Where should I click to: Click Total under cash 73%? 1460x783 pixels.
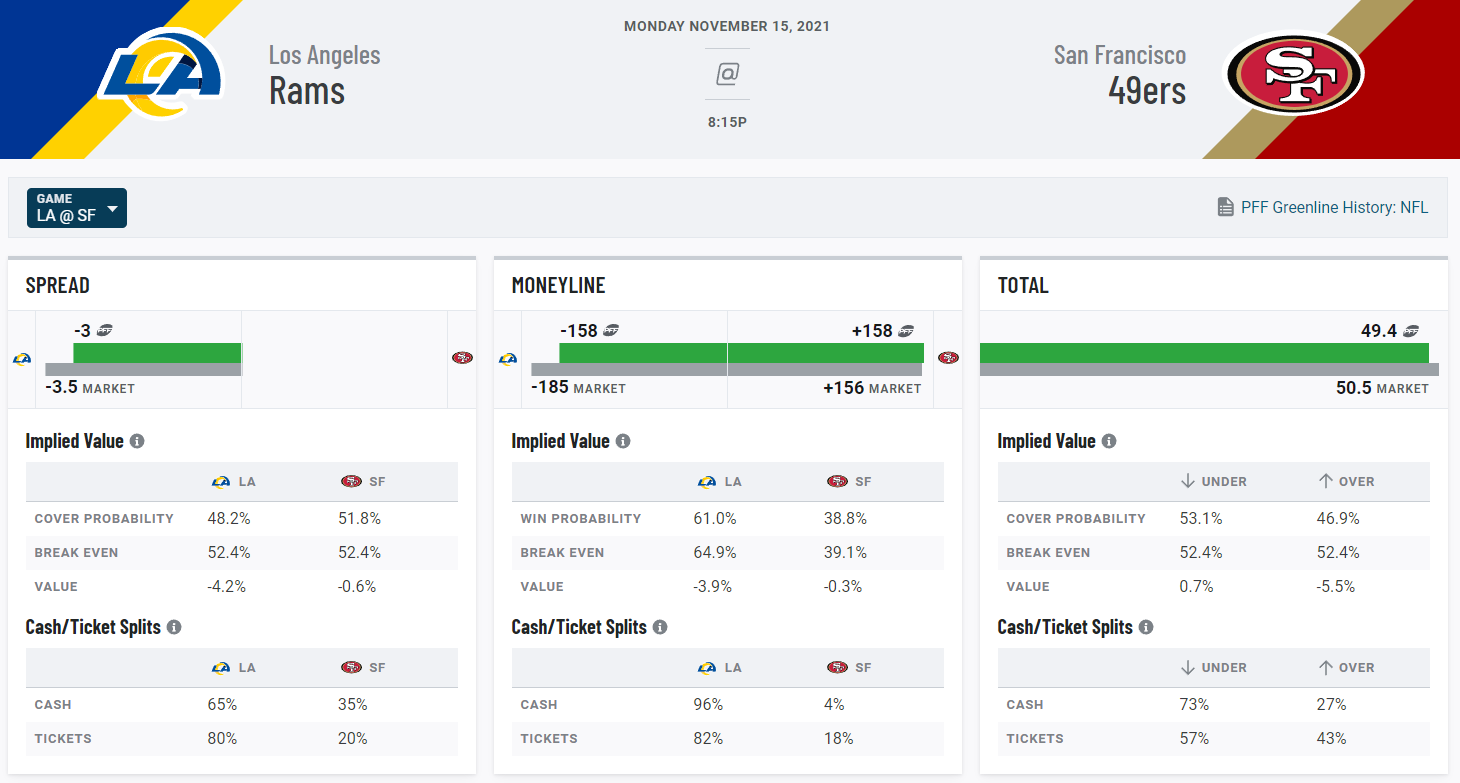coord(1194,704)
